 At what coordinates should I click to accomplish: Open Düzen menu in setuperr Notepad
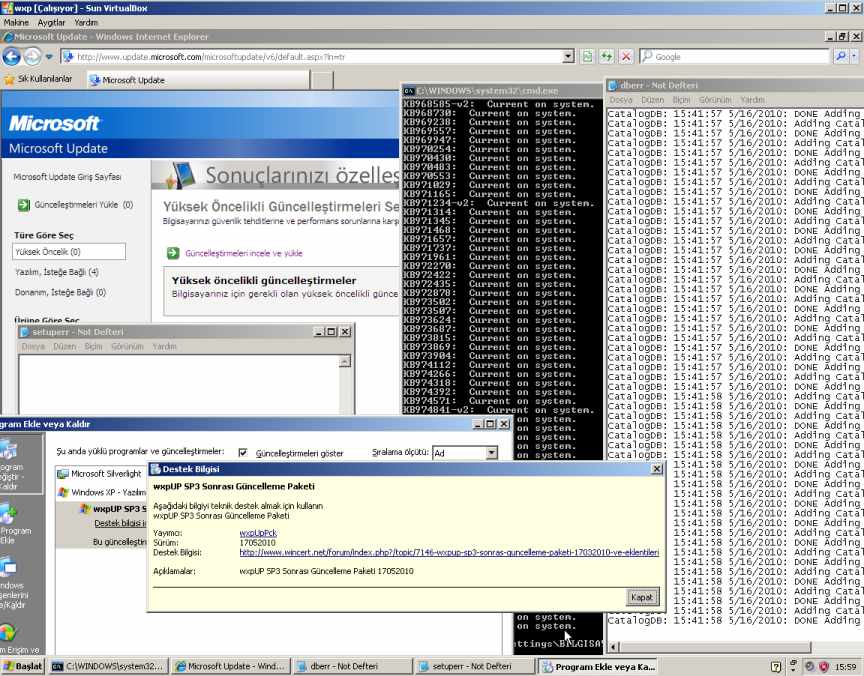coord(64,347)
